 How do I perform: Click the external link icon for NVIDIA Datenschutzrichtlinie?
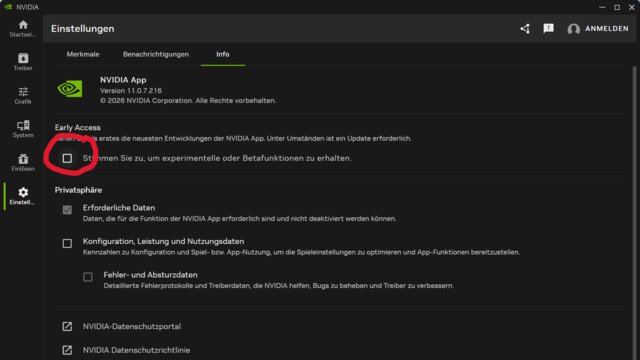(67, 350)
